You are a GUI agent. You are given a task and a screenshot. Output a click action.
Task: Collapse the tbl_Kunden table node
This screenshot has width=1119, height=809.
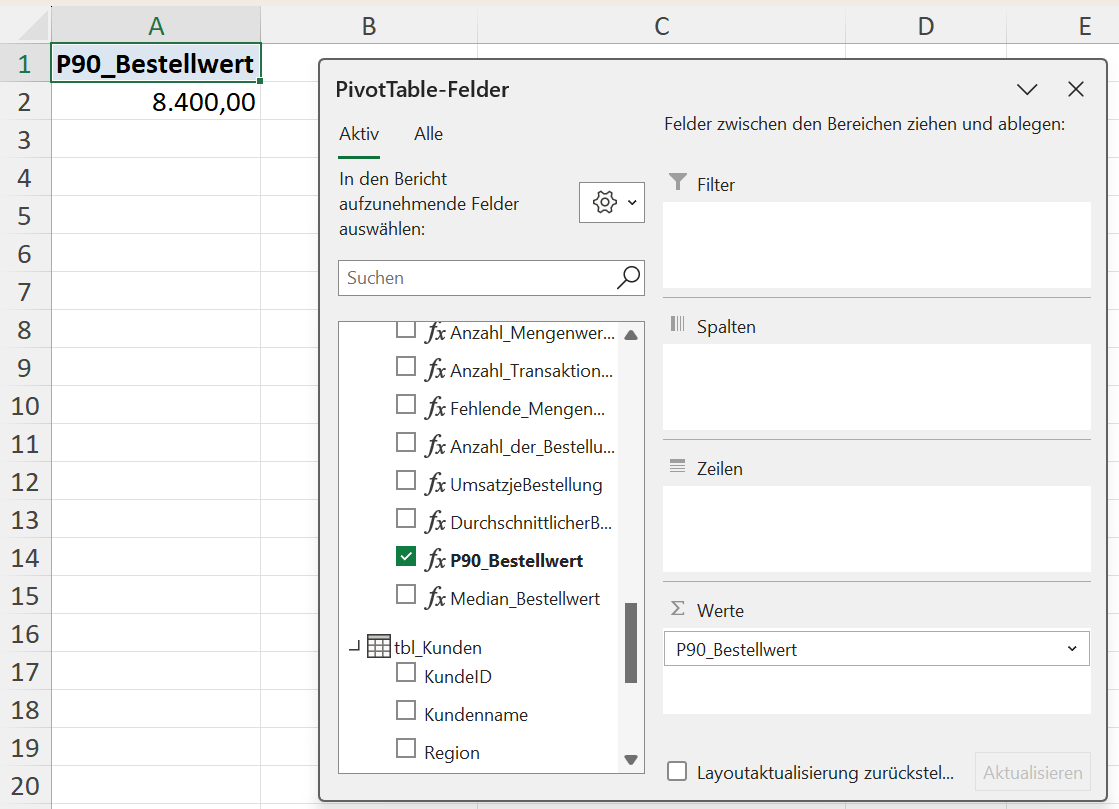[354, 648]
